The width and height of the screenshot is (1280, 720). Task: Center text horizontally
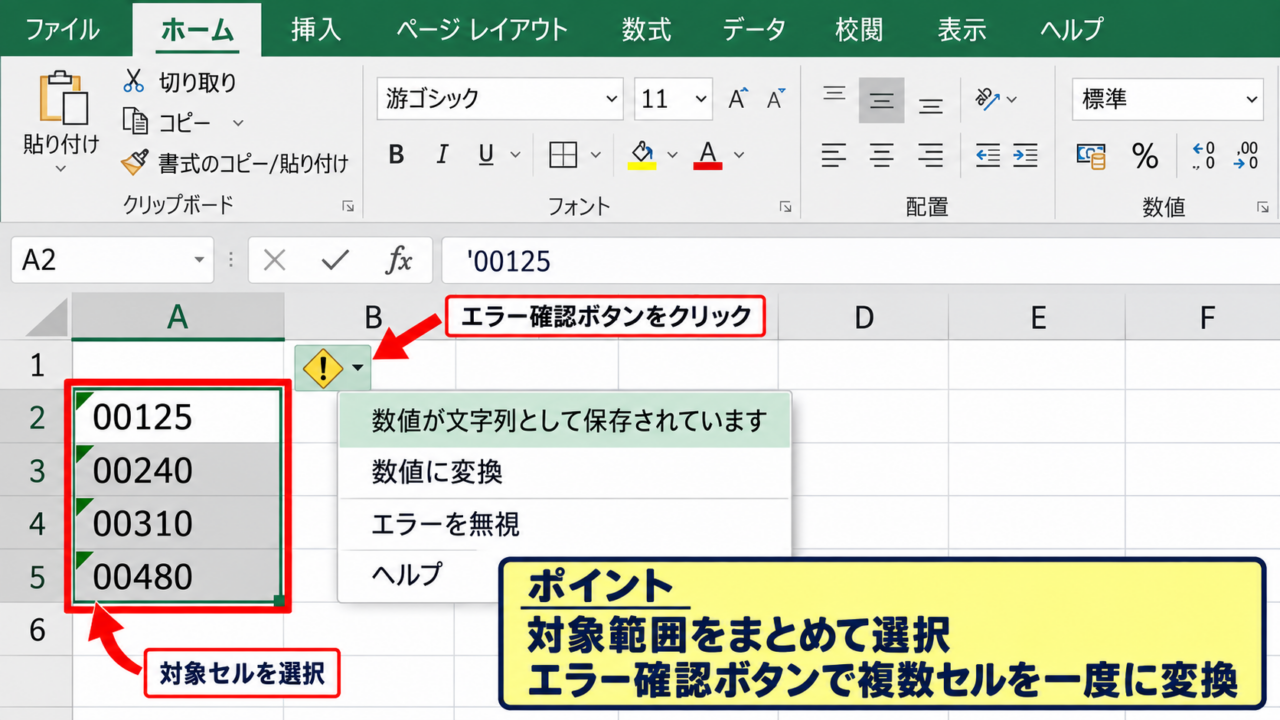tap(881, 155)
